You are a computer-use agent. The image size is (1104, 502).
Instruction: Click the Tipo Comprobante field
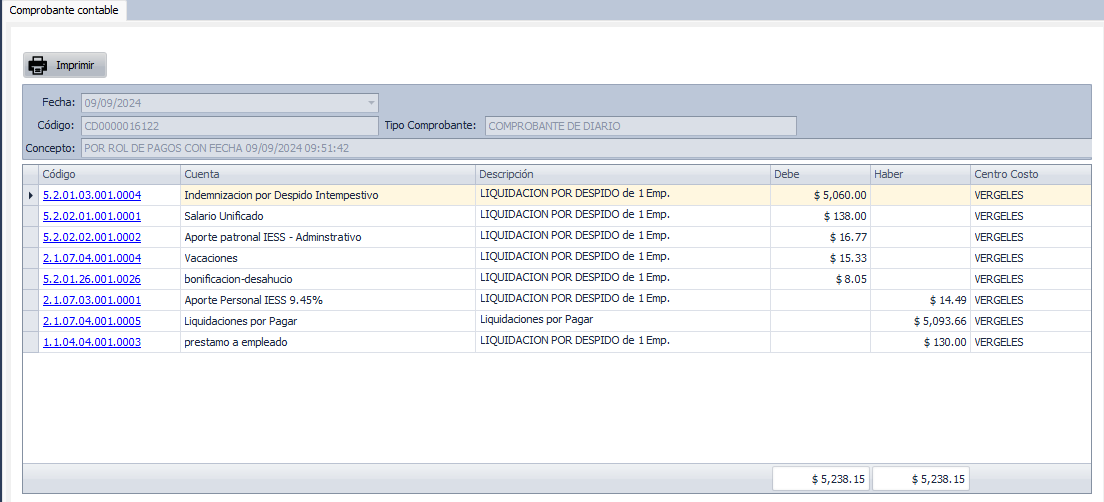640,126
